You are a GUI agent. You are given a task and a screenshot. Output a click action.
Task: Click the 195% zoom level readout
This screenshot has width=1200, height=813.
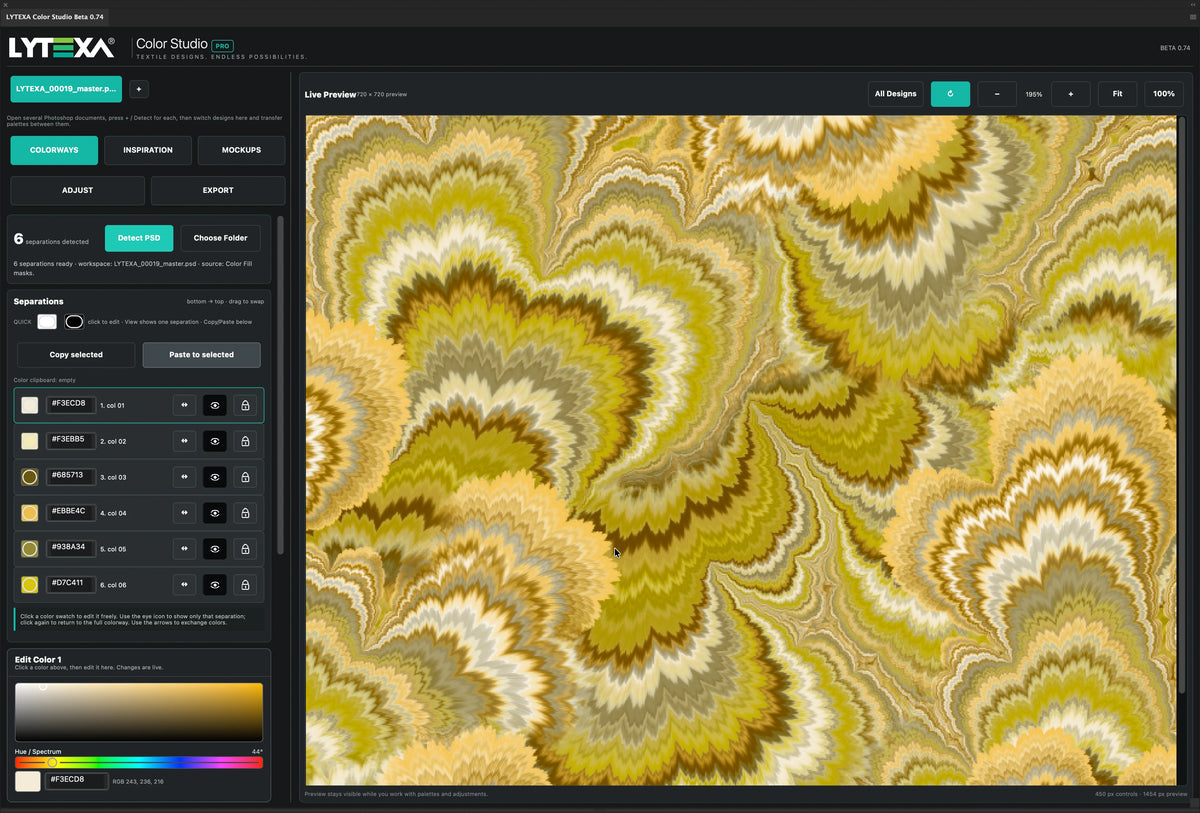click(1034, 94)
